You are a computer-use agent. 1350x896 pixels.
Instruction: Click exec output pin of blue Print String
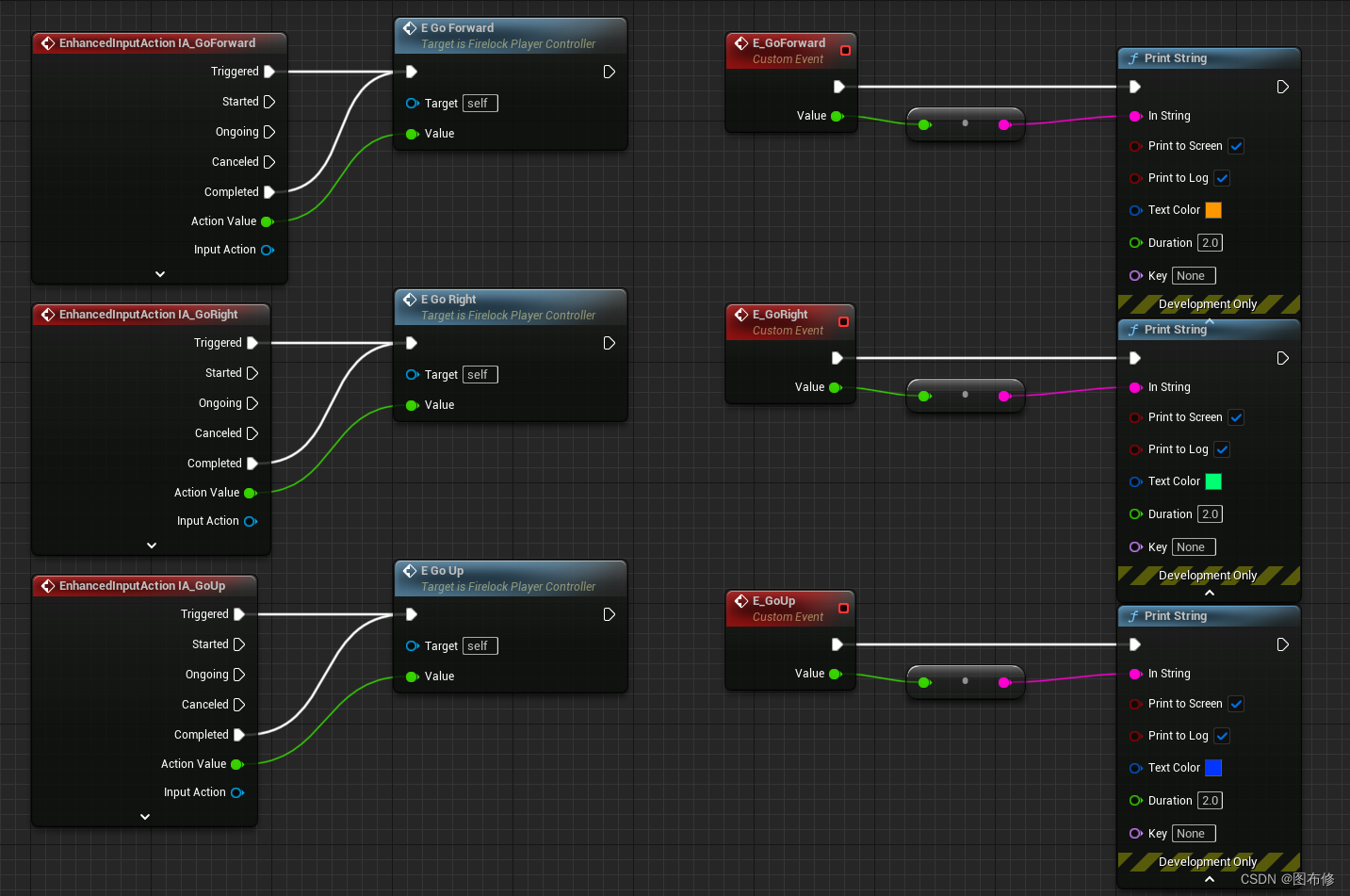(1283, 644)
